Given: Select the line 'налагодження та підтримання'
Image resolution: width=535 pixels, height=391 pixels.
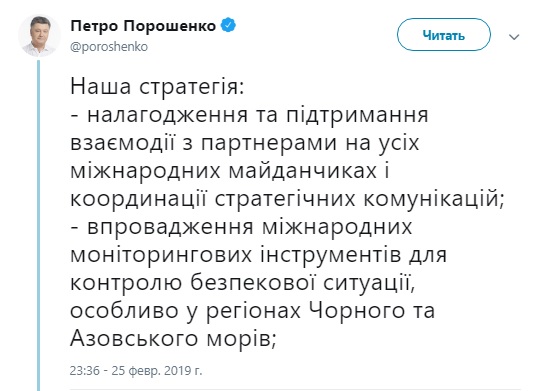Looking at the screenshot, I should coord(258,115).
